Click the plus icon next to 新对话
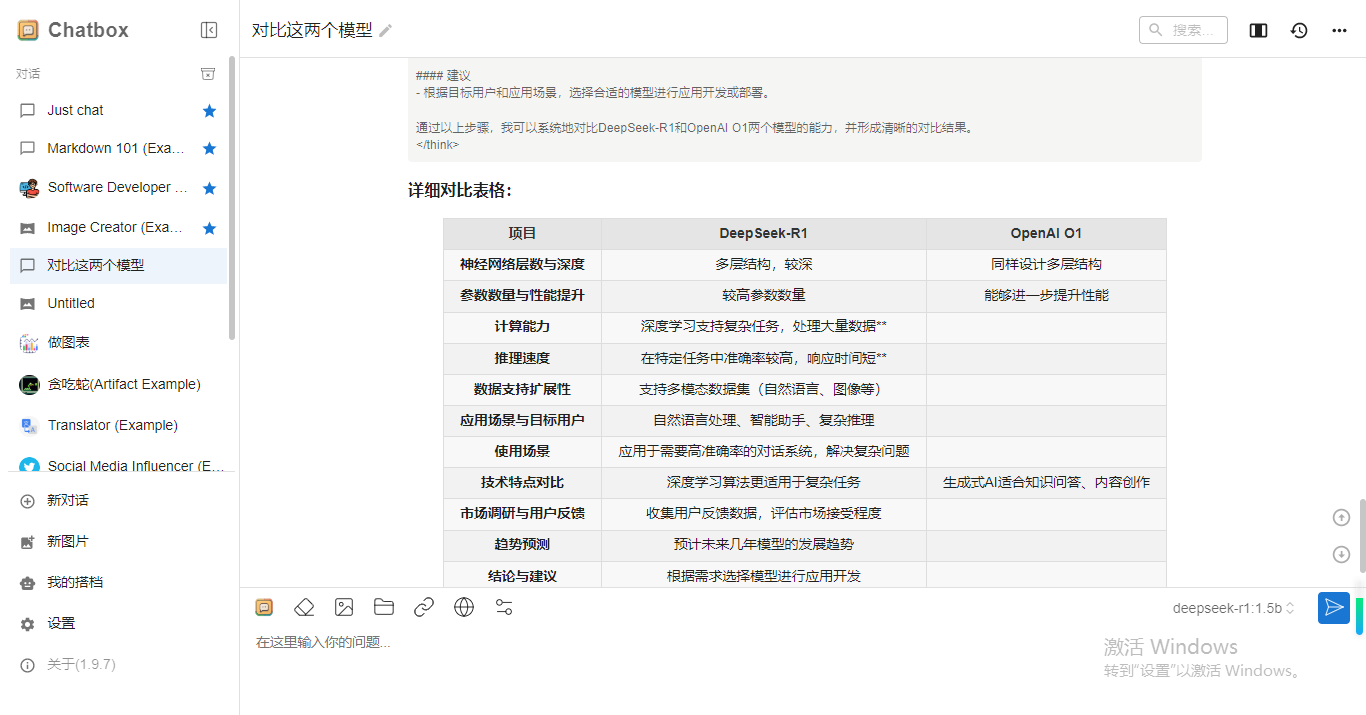This screenshot has width=1366, height=715. [28, 501]
